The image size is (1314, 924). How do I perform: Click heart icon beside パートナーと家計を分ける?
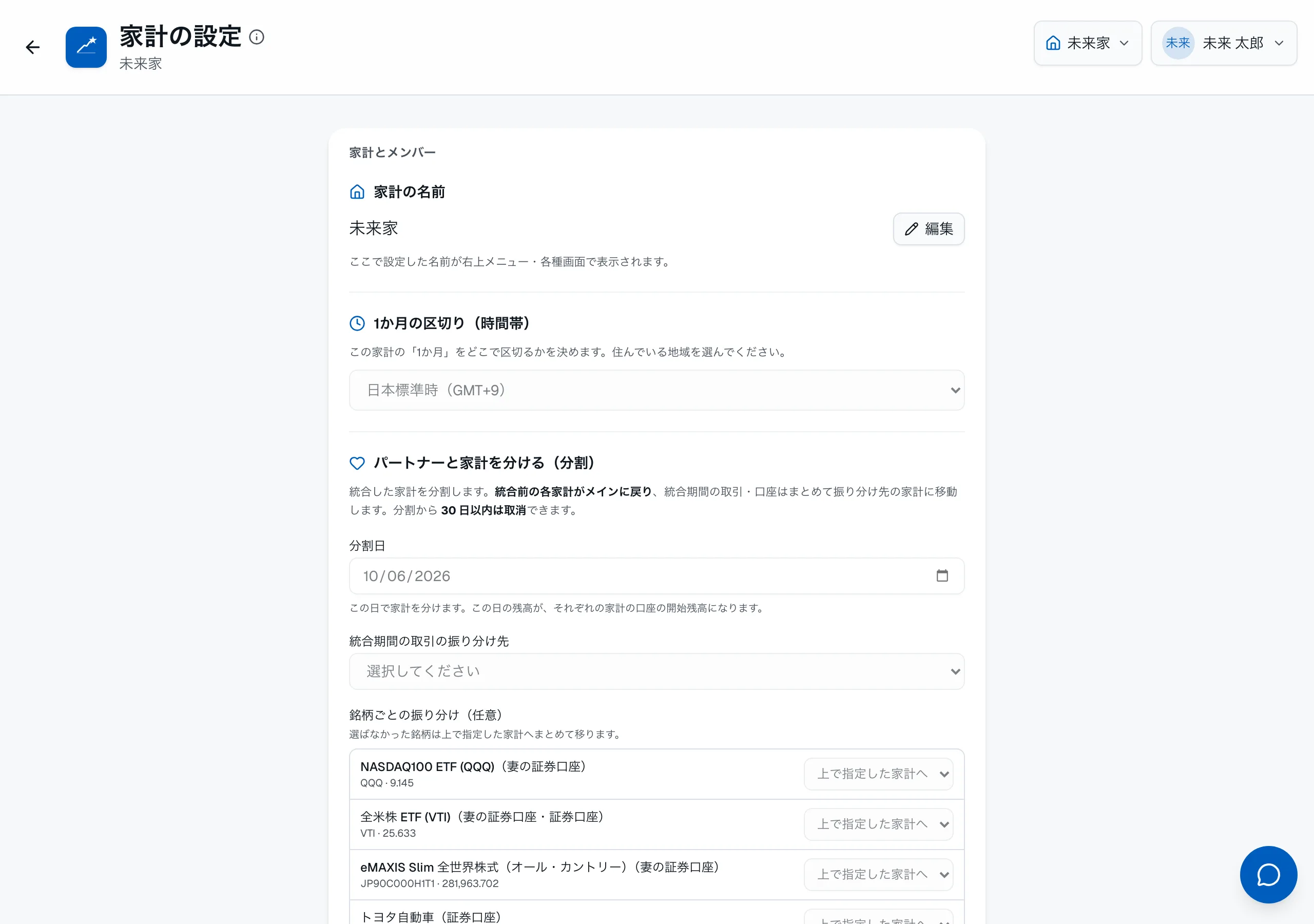coord(357,463)
